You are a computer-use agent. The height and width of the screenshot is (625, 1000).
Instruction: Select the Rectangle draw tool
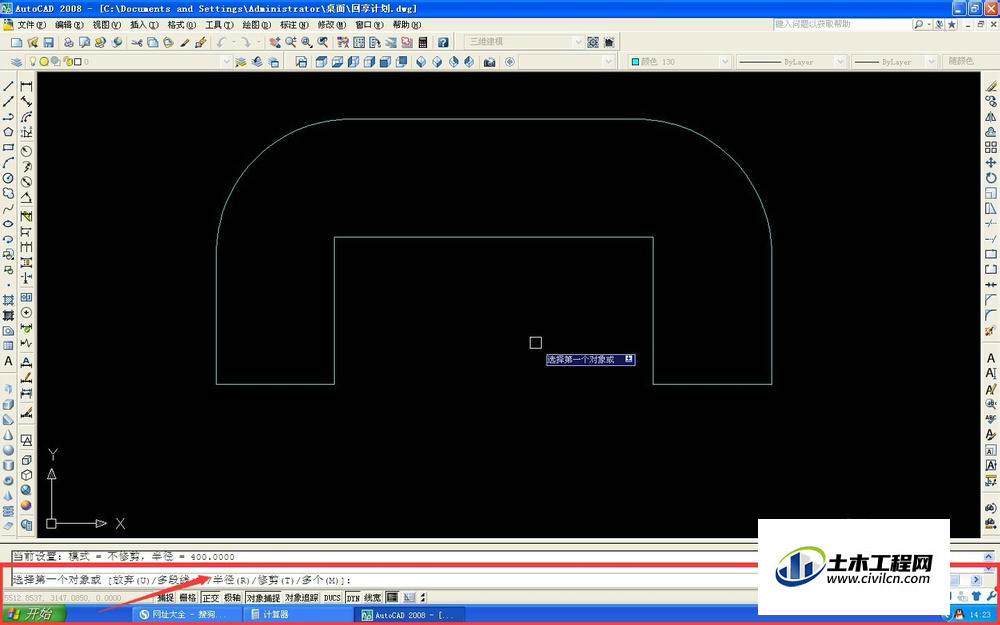pos(8,147)
